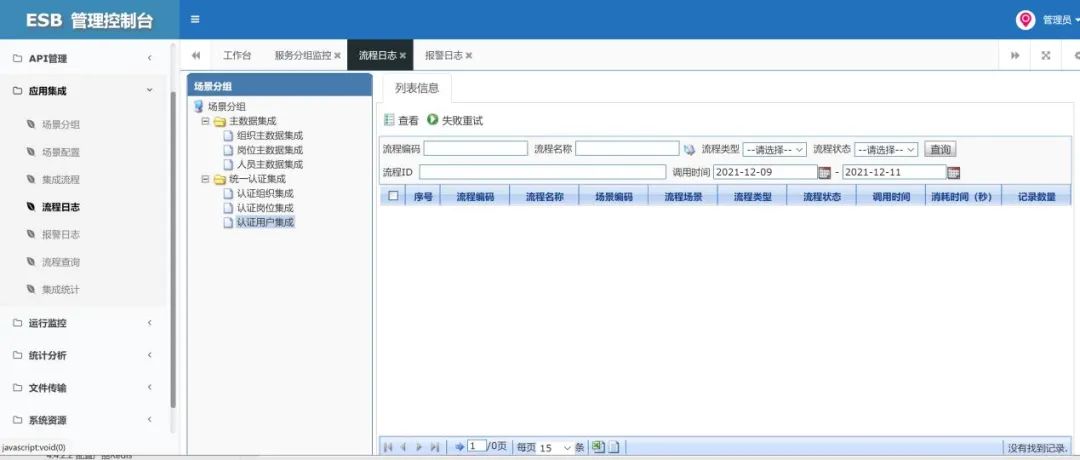The image size is (1080, 460).
Task: Open calendar picker for end date
Action: pos(953,173)
